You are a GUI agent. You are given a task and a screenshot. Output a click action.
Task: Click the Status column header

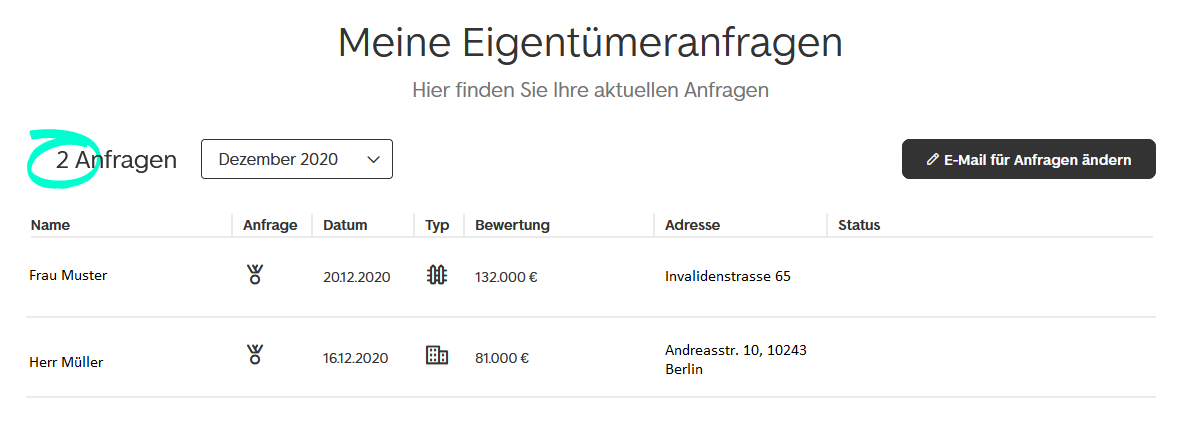coord(859,225)
